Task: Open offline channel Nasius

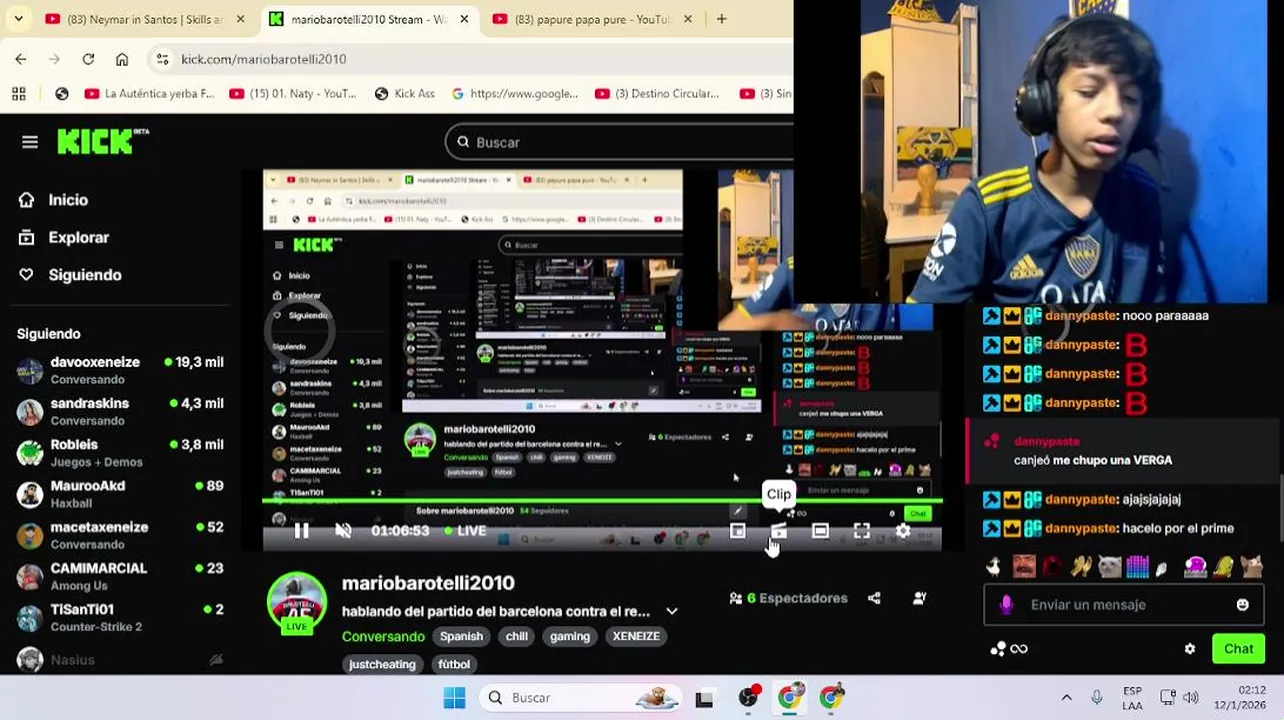Action: [120, 660]
